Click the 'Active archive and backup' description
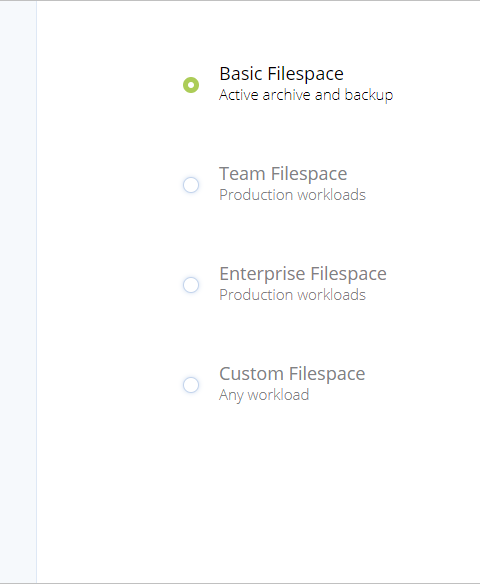480x584 pixels. point(306,95)
